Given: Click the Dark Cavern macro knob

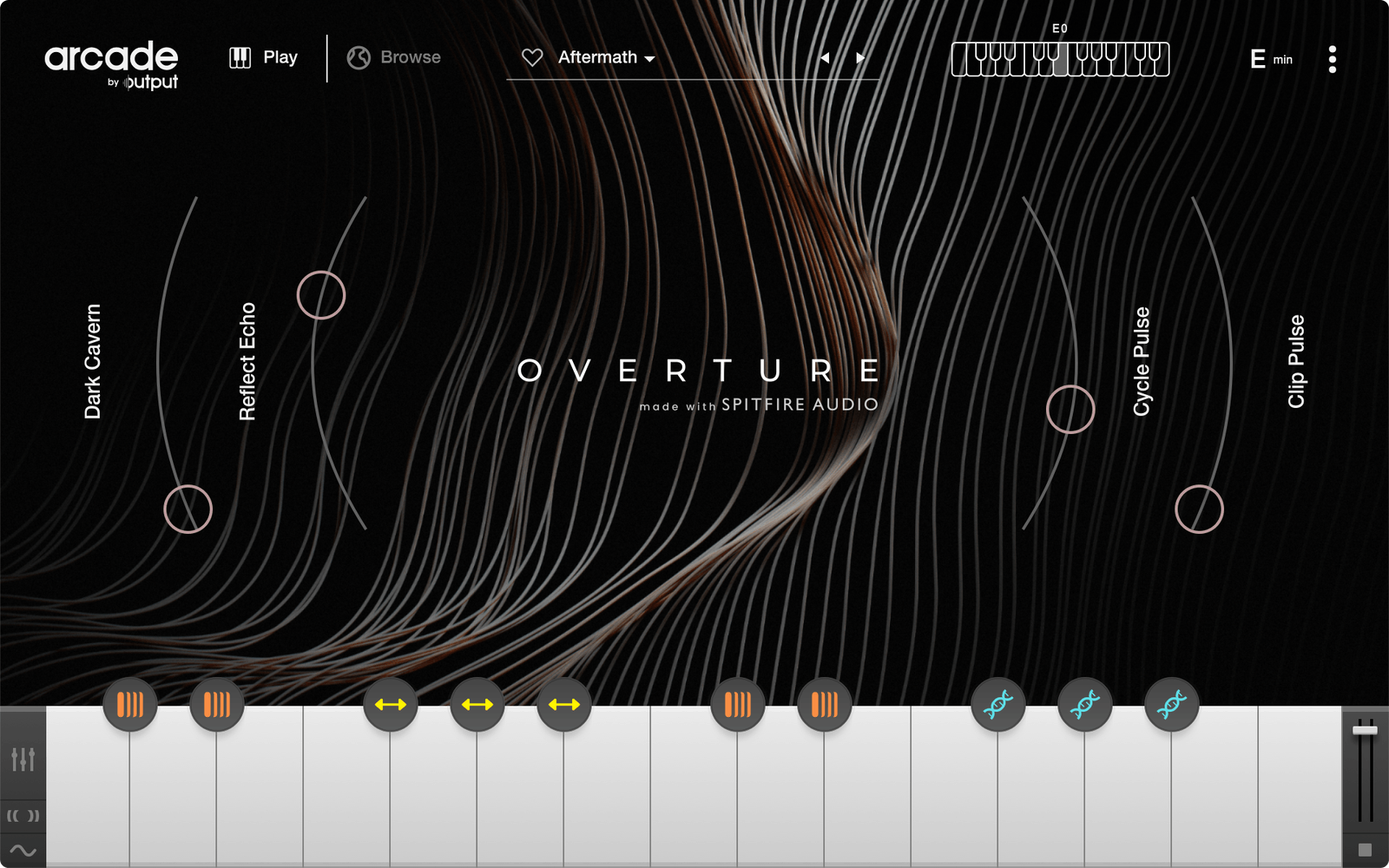Looking at the screenshot, I should point(188,509).
